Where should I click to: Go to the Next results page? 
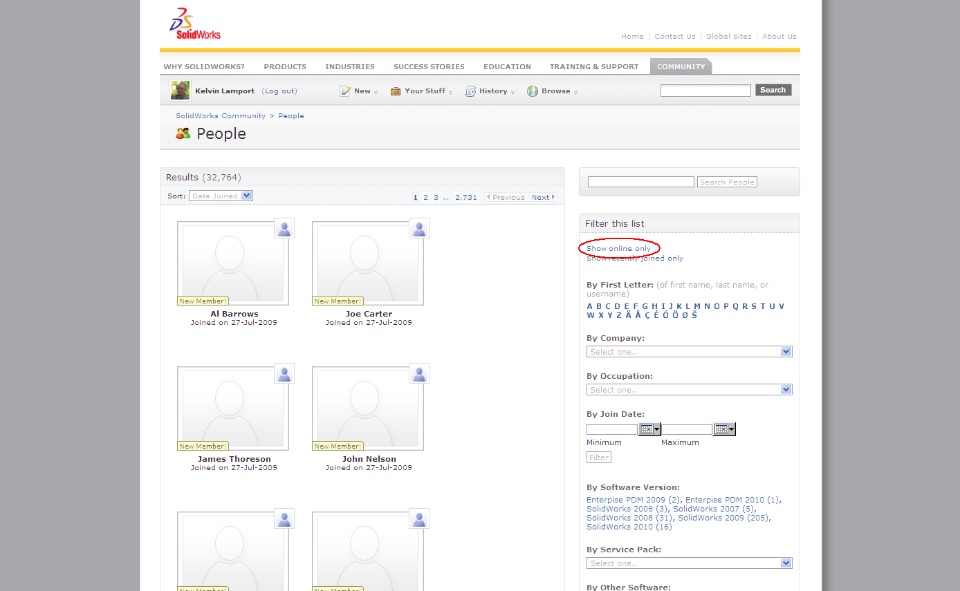click(x=543, y=197)
